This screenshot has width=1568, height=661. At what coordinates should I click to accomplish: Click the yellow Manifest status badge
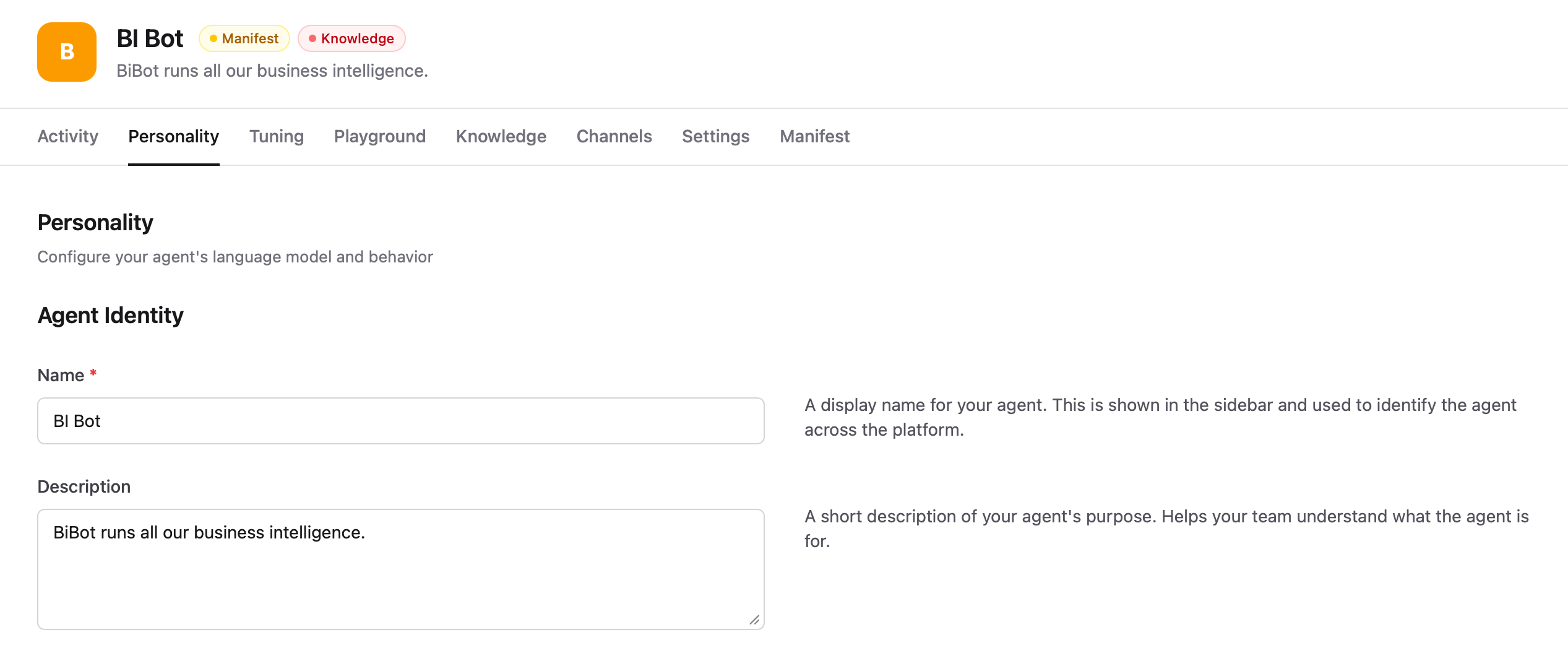(x=244, y=38)
